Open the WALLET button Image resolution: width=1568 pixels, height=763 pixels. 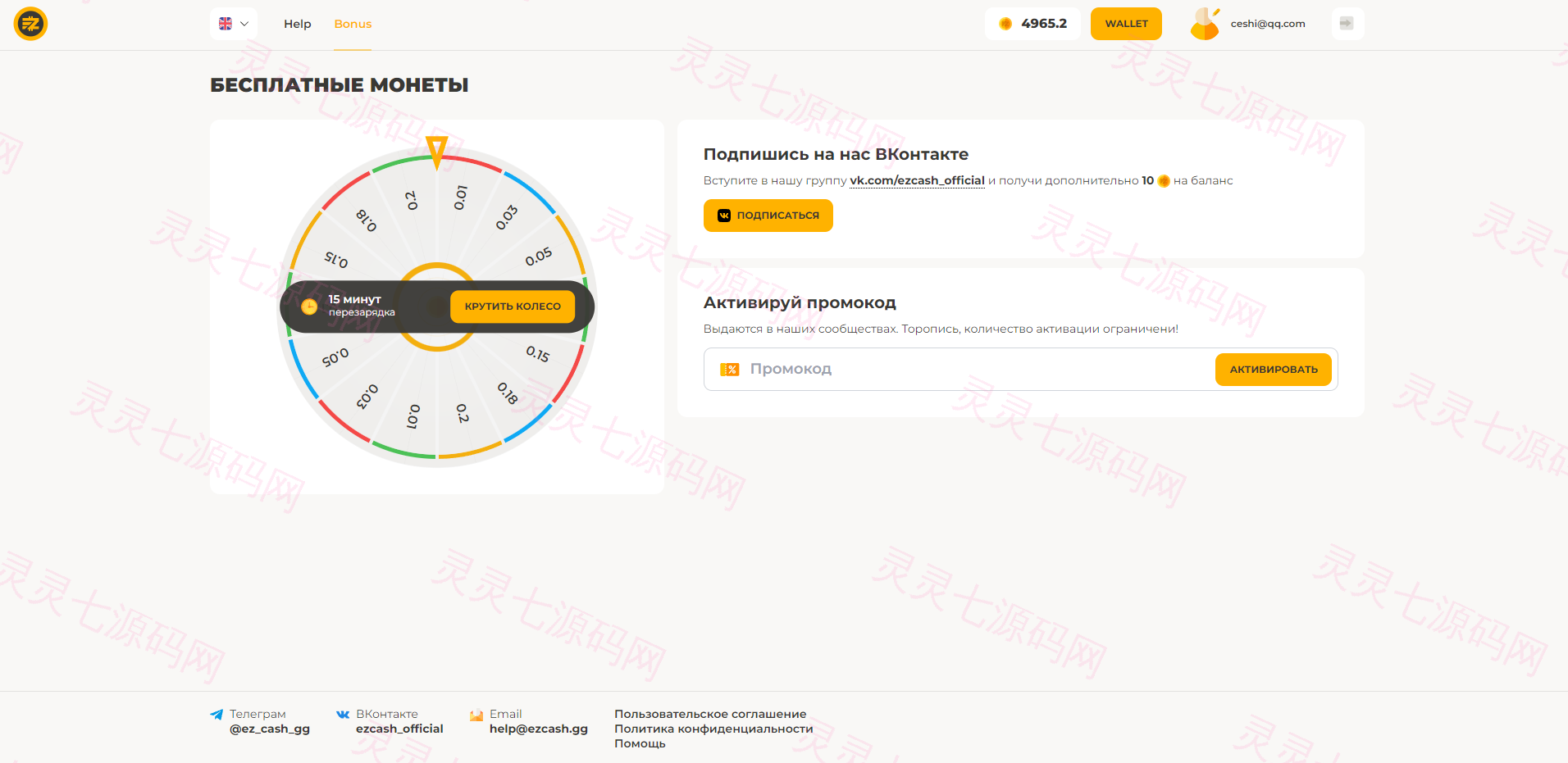click(x=1126, y=24)
